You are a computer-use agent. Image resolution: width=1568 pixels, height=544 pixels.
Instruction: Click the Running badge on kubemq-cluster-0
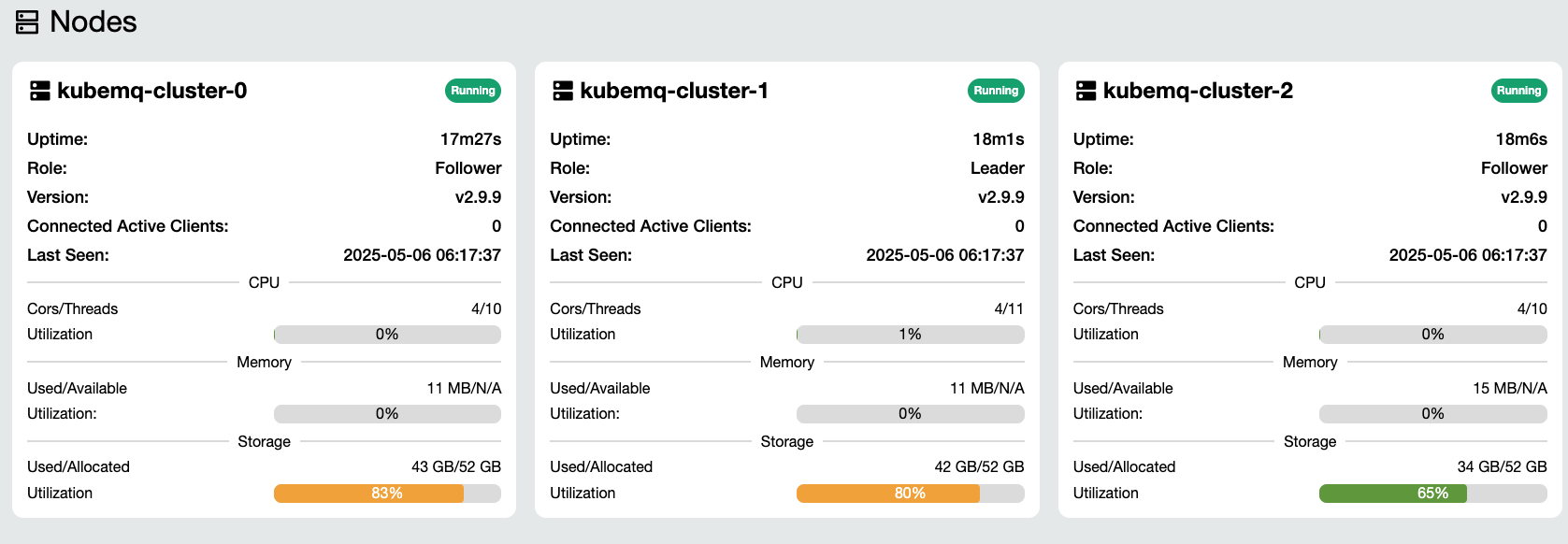click(472, 91)
